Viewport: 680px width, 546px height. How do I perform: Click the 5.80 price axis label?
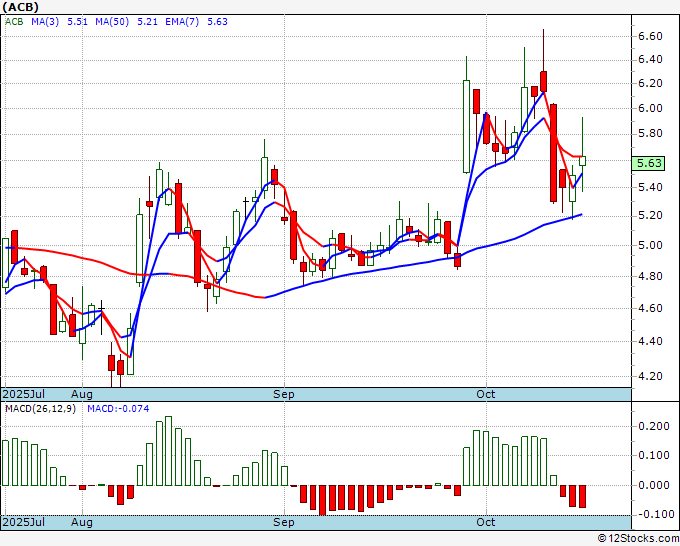point(650,134)
